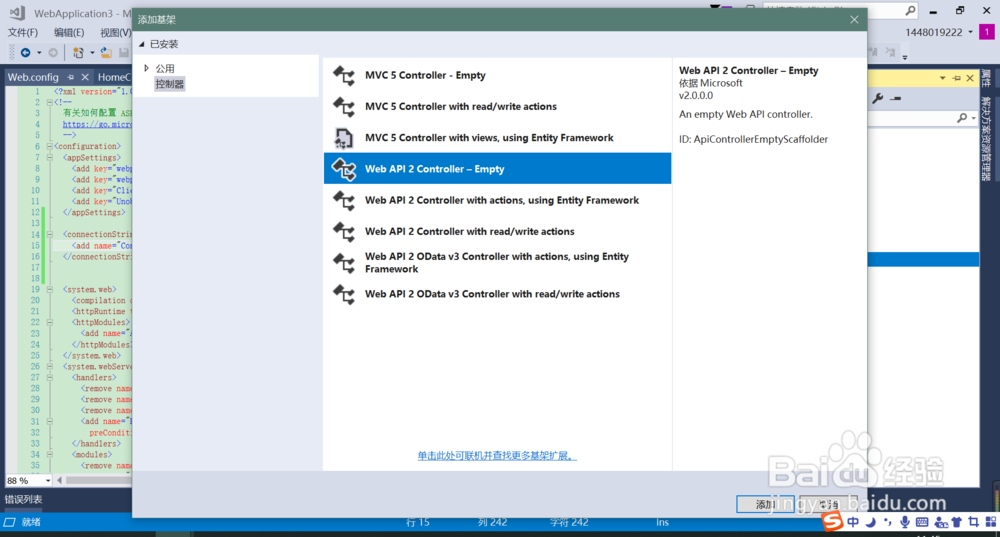Open the toolbar overflow options dropdown

[x=905, y=58]
